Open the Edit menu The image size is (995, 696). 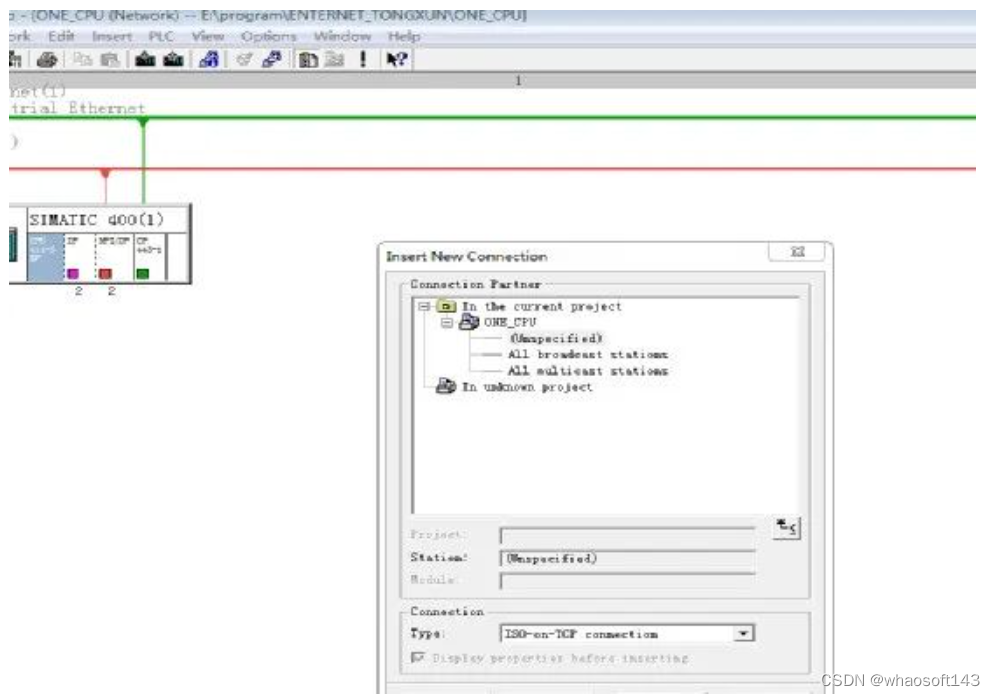[x=61, y=36]
